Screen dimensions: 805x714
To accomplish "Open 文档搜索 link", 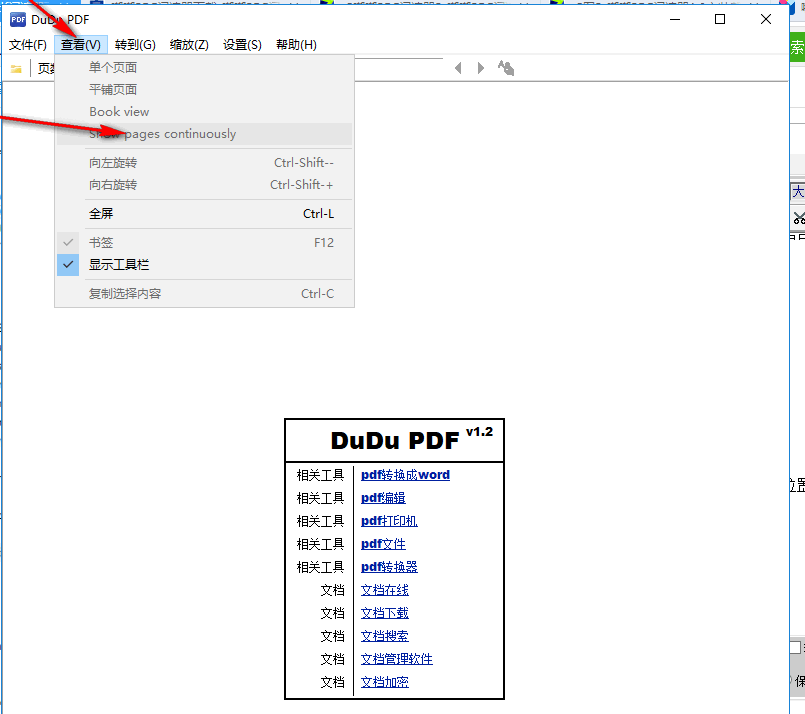I will point(385,636).
